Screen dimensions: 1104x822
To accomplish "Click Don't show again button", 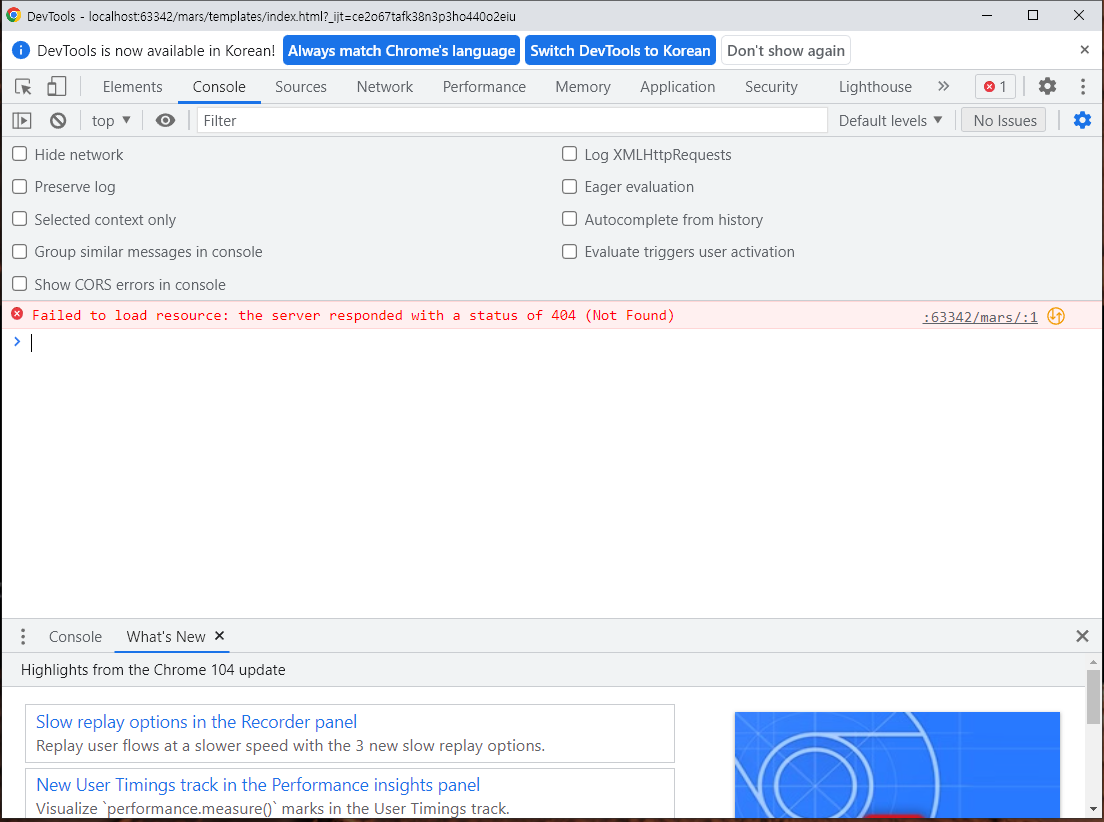I will coord(786,50).
